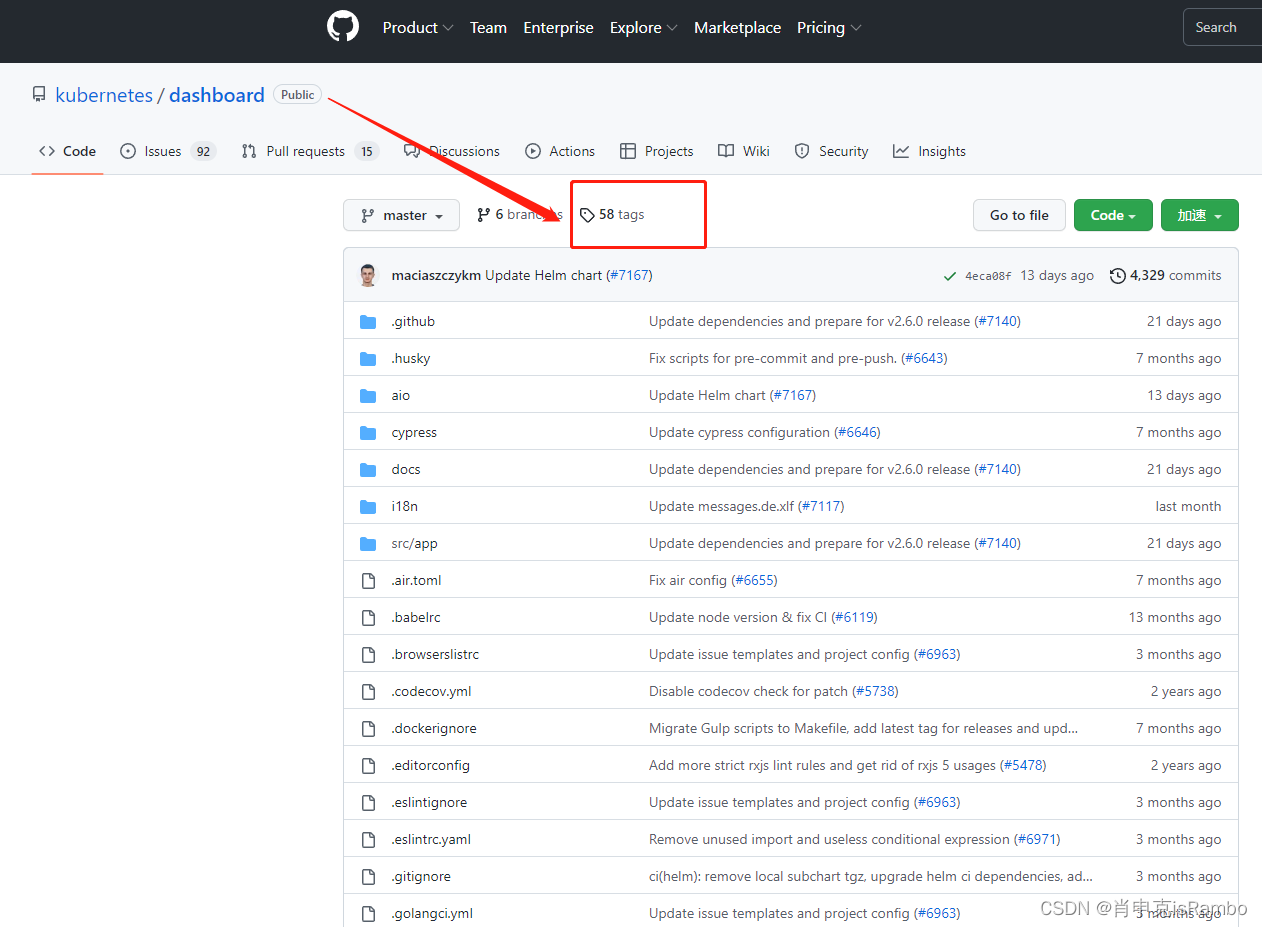Open the cypress folder name
This screenshot has width=1262, height=927.
(x=414, y=433)
